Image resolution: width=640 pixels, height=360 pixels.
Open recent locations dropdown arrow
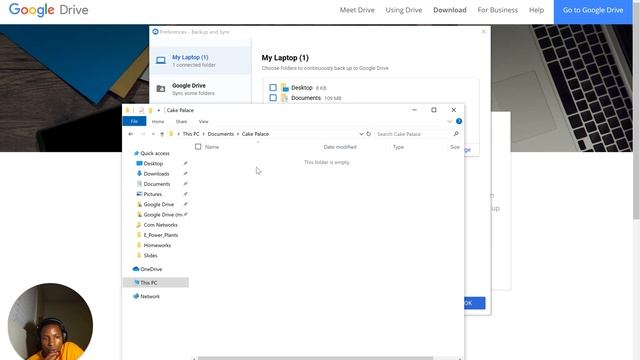(153, 134)
